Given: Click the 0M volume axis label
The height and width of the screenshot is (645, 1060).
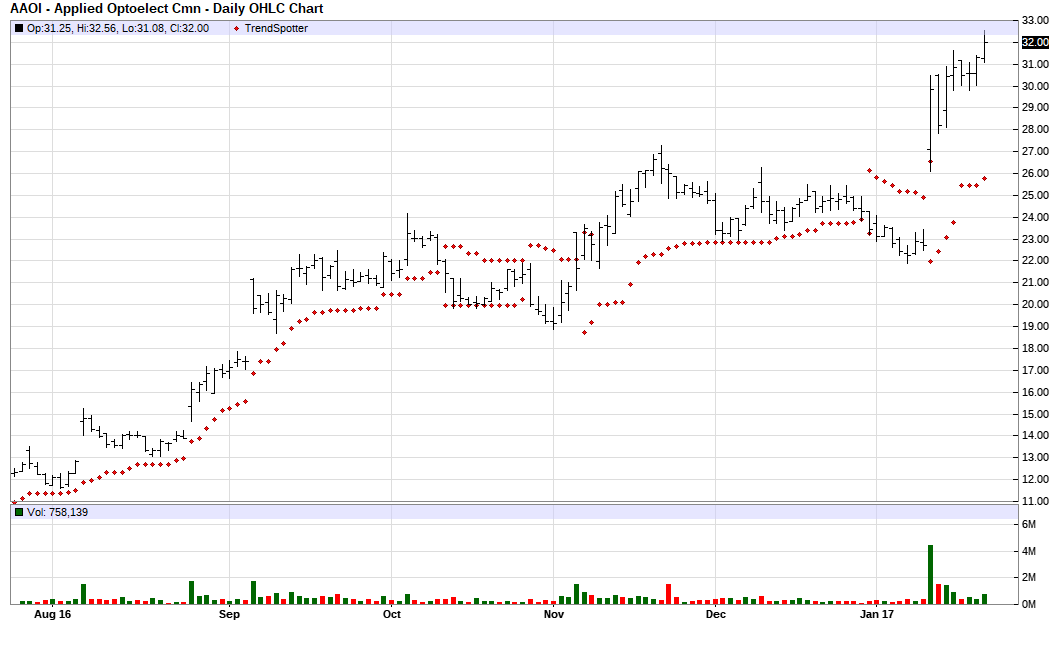Looking at the screenshot, I should pos(1028,604).
